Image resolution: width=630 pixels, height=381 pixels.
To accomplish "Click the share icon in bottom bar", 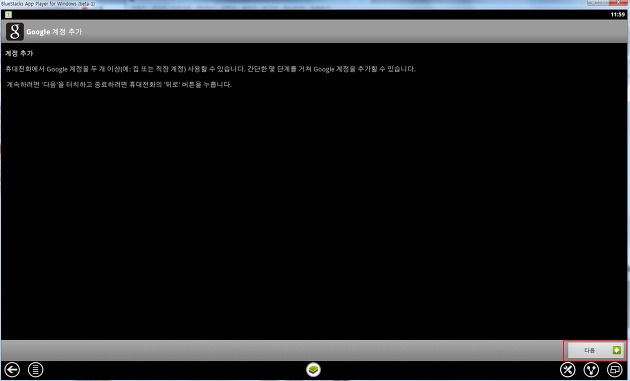I will coord(591,370).
